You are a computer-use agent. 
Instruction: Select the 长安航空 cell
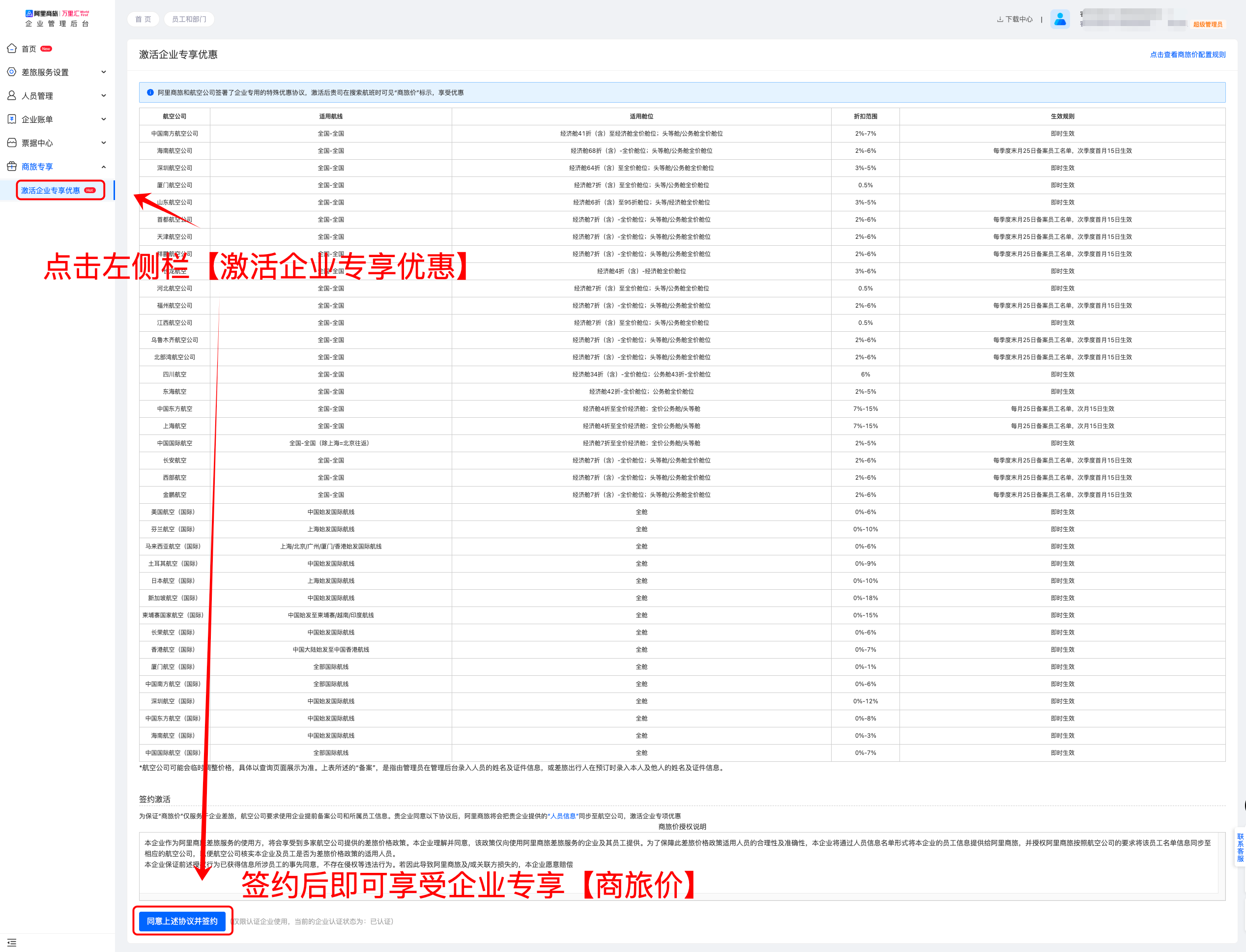coord(174,460)
